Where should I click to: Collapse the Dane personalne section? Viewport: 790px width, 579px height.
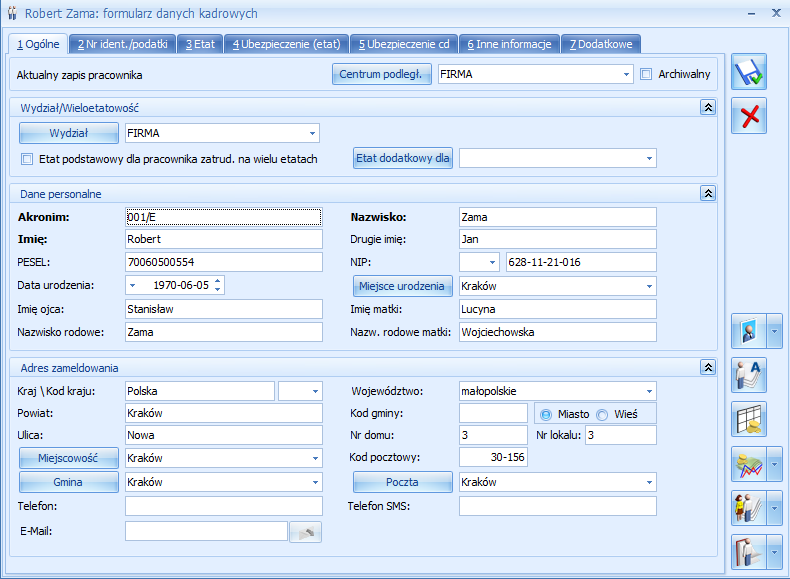point(708,194)
